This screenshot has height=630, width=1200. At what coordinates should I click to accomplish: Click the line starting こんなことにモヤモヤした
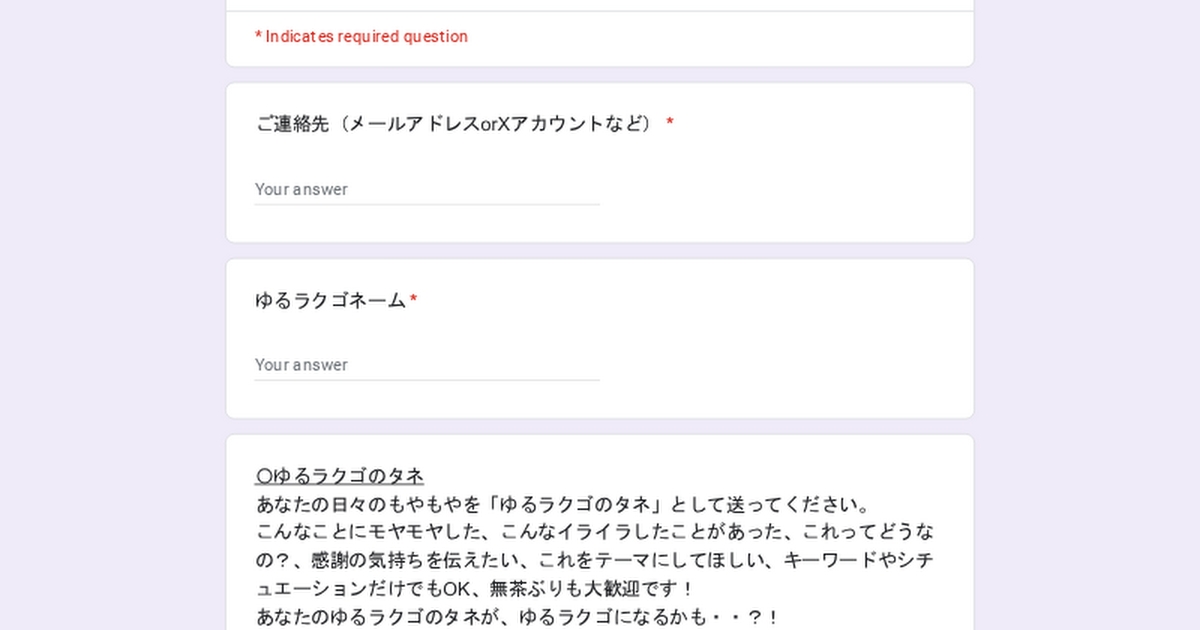click(595, 532)
